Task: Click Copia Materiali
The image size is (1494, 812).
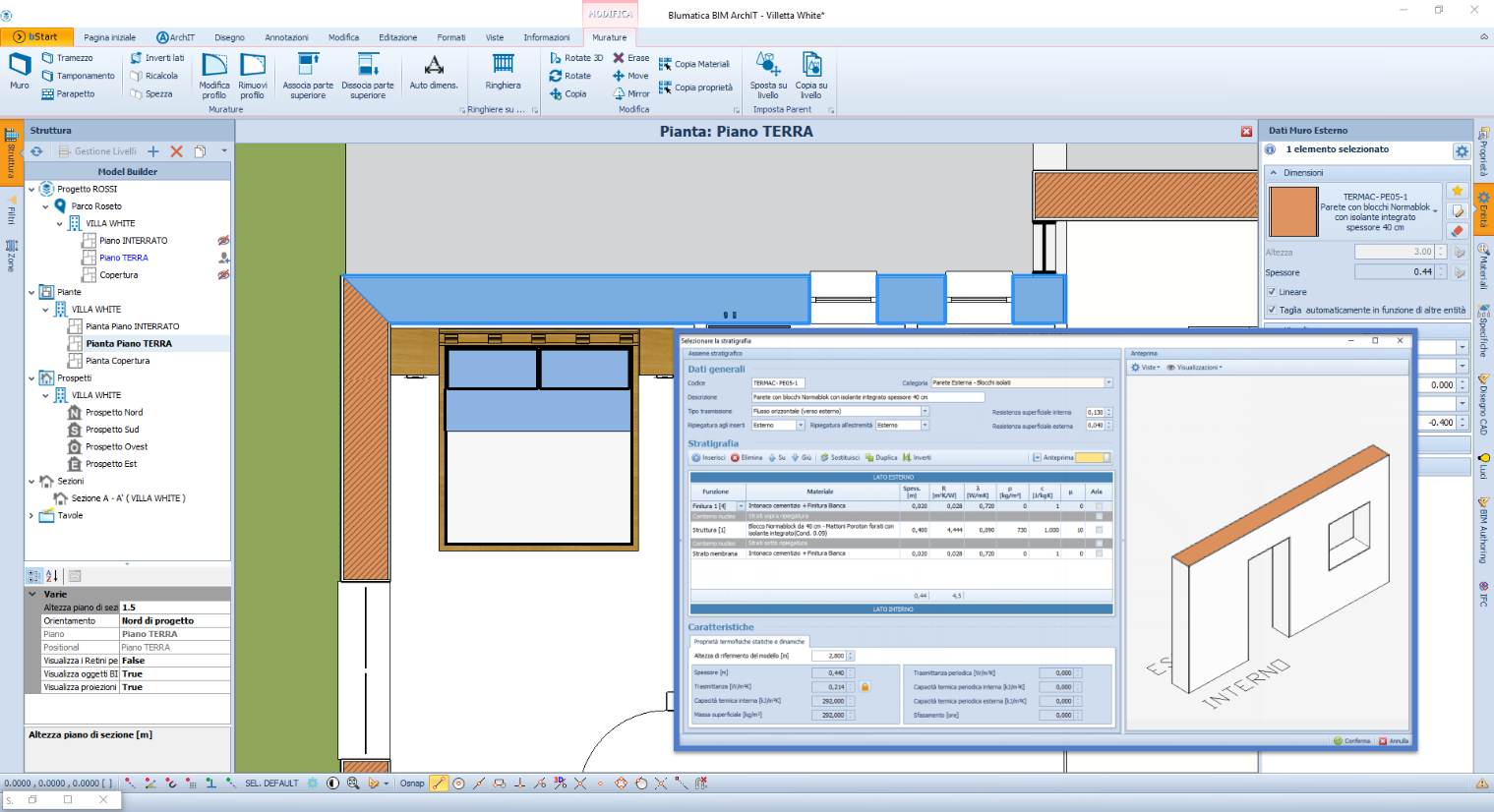Action: (x=694, y=64)
